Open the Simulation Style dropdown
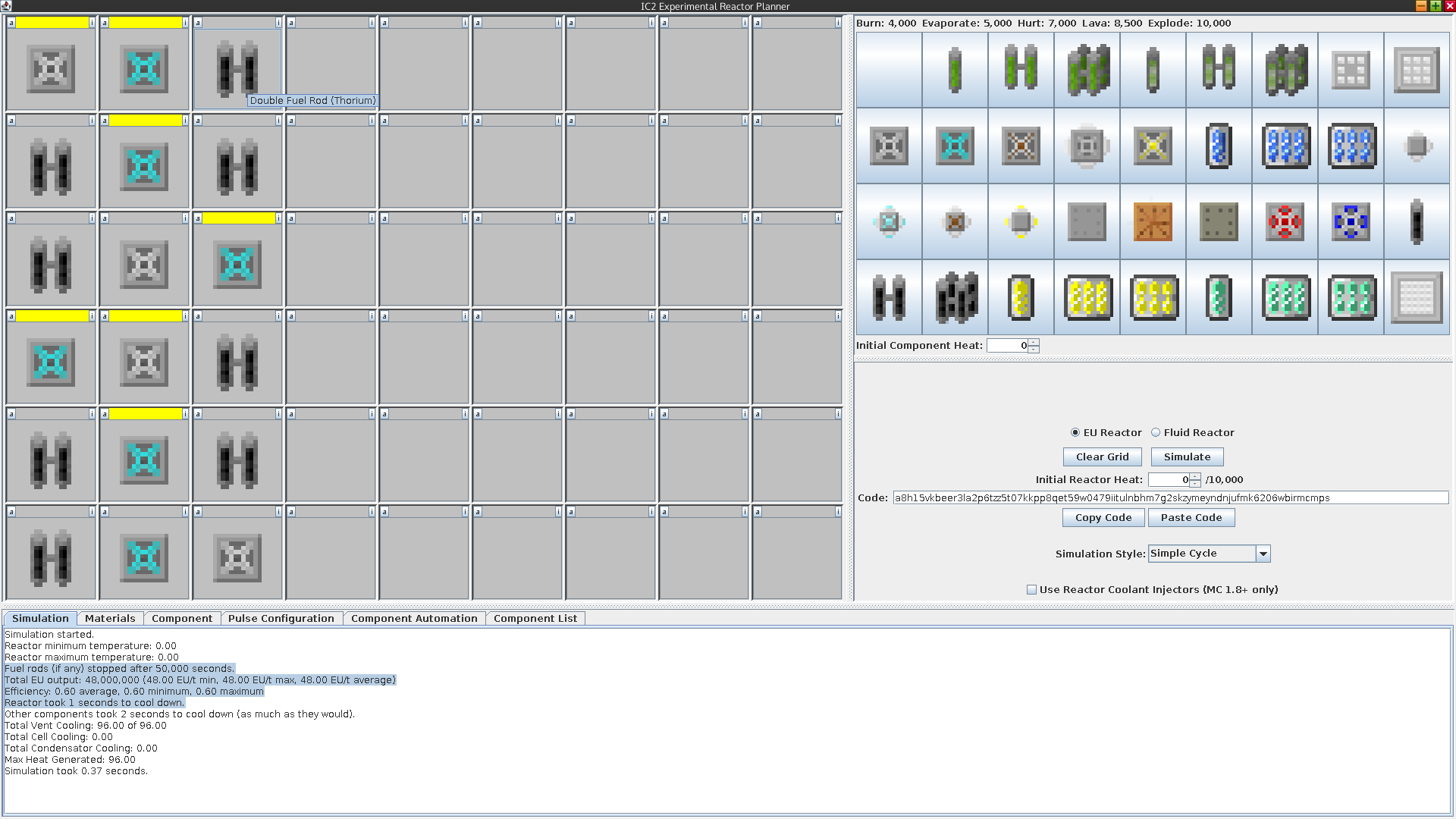Viewport: 1456px width, 819px height. 1263,554
